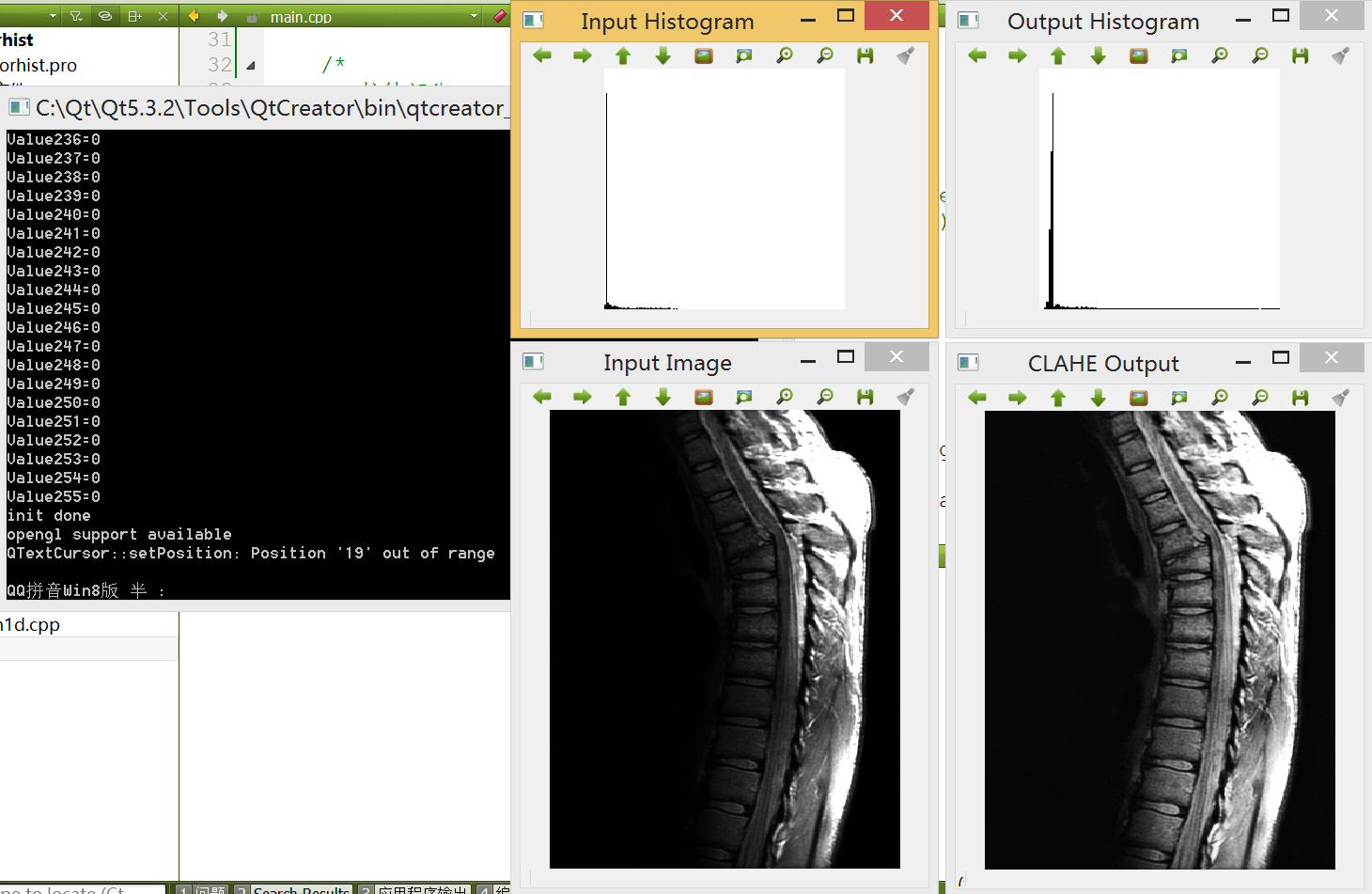
Task: Reset zoom to original in CLAHE Output
Action: [x=1139, y=398]
